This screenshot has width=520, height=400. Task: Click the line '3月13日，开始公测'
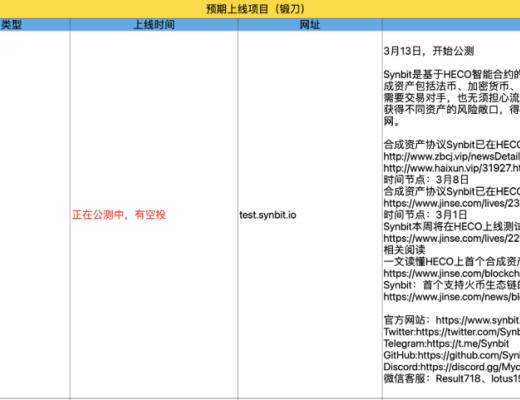[x=429, y=51]
